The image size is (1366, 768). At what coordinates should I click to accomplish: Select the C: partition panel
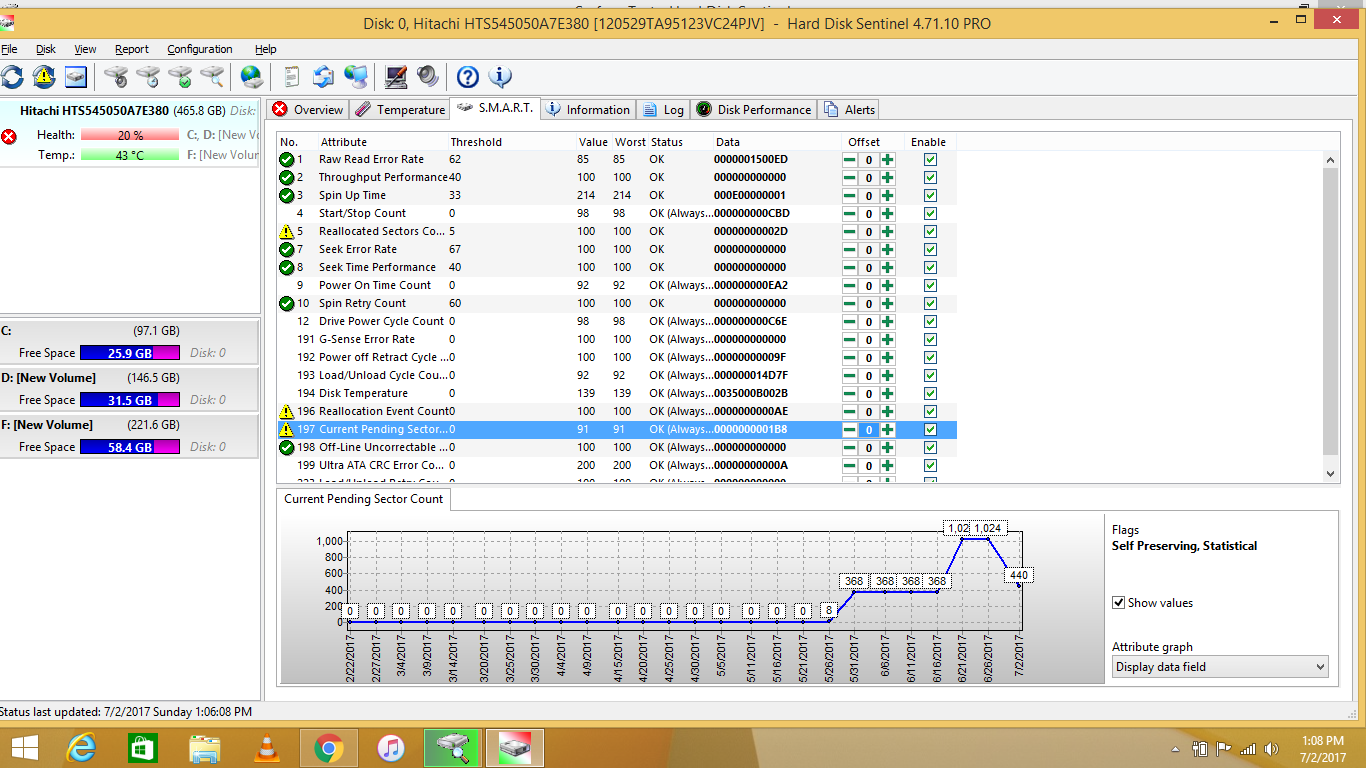click(130, 341)
